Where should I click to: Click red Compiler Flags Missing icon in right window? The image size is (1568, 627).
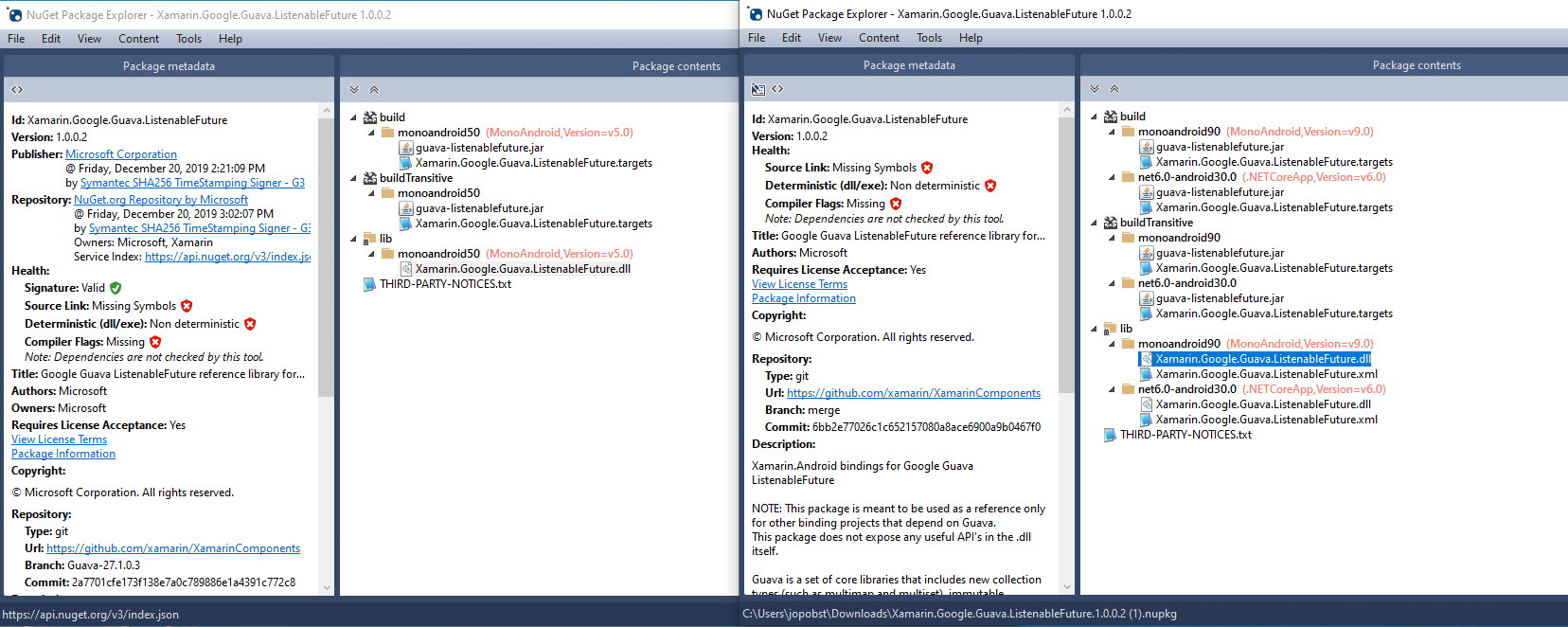point(896,204)
